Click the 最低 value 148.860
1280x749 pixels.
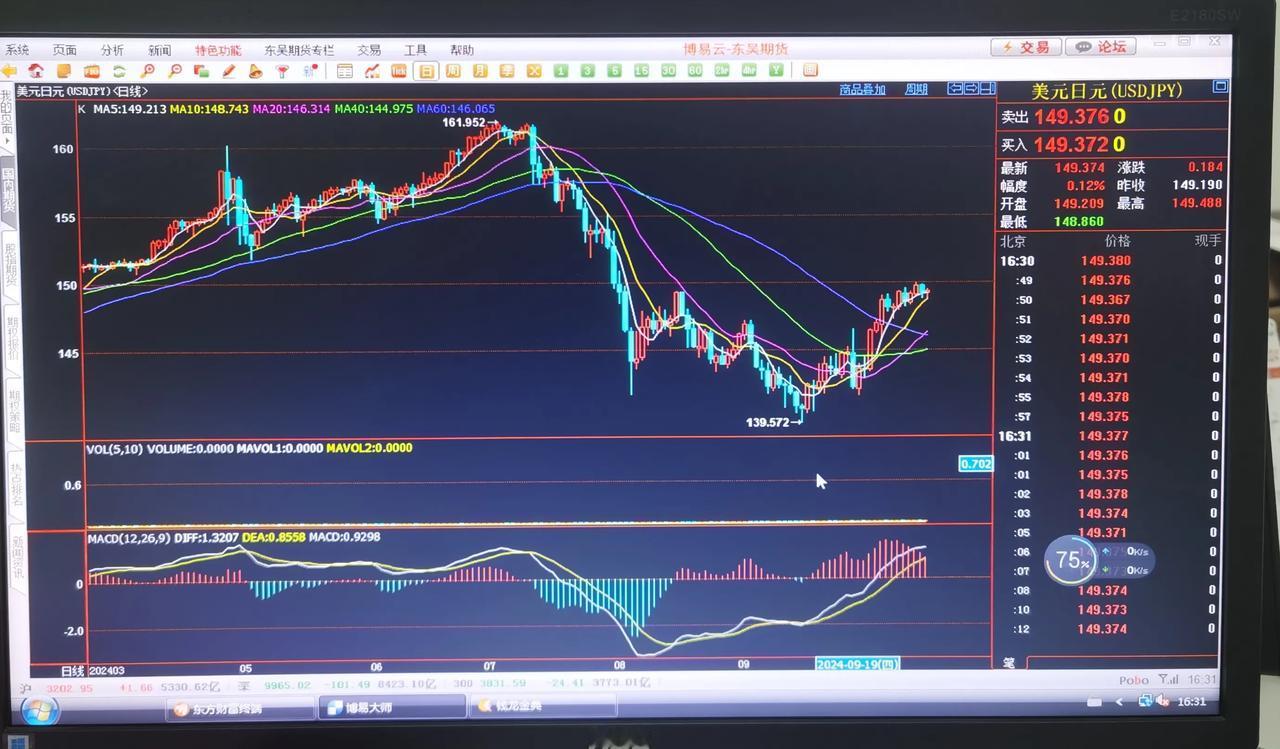pyautogui.click(x=1079, y=221)
